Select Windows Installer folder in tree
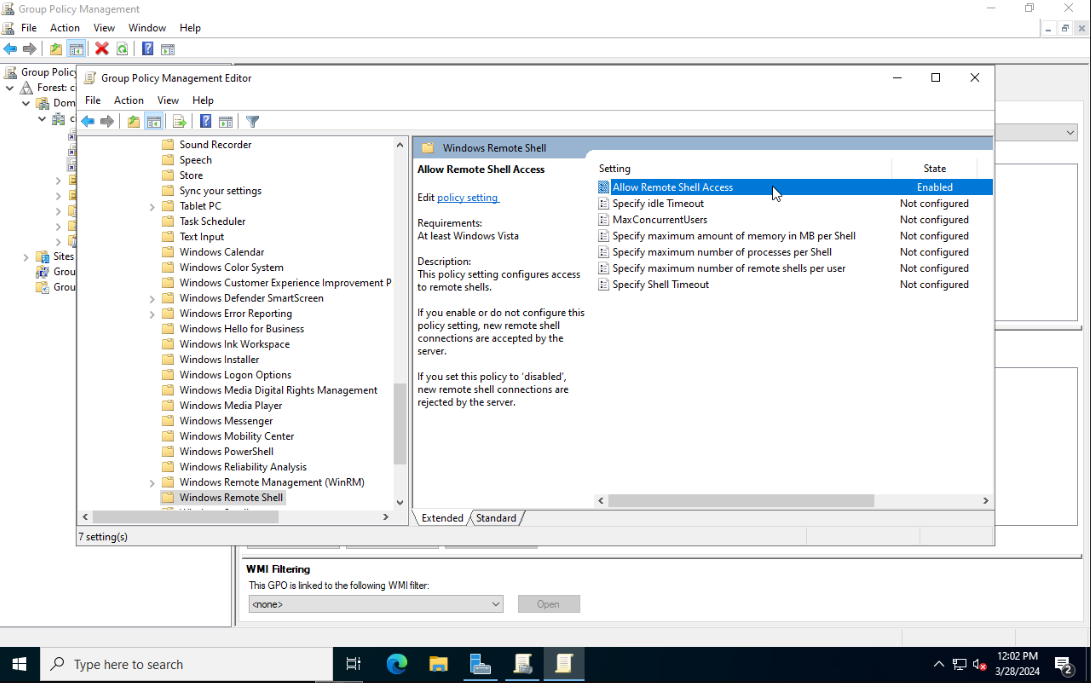Viewport: 1091px width, 683px height. 219,360
